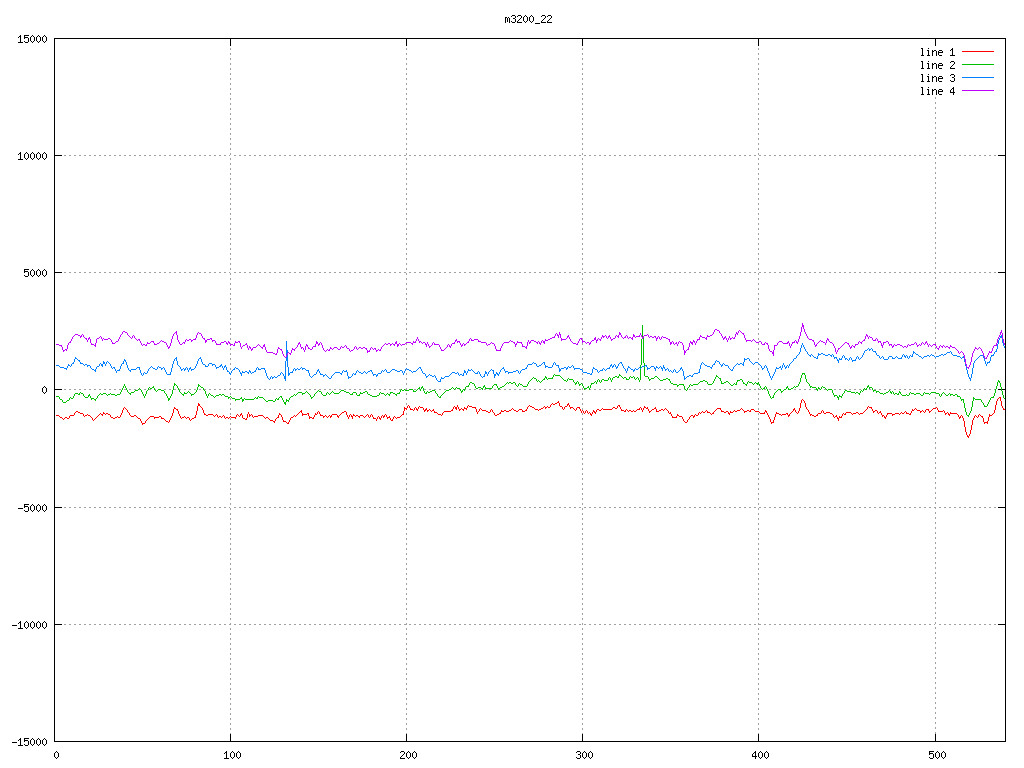Click the chart title m3200_22
The height and width of the screenshot is (768, 1024).
[x=528, y=20]
